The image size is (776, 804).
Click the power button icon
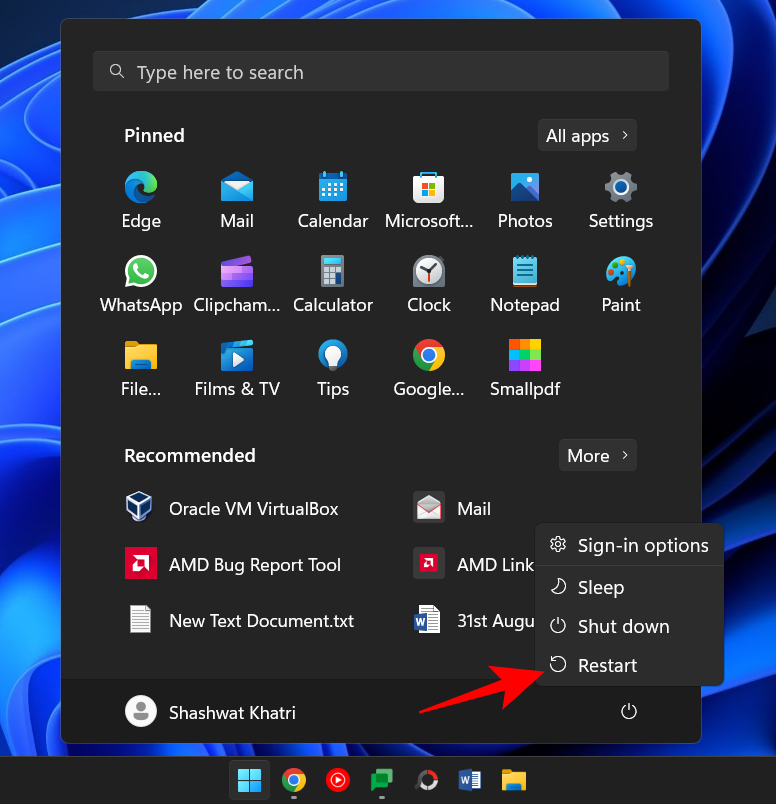pyautogui.click(x=629, y=712)
